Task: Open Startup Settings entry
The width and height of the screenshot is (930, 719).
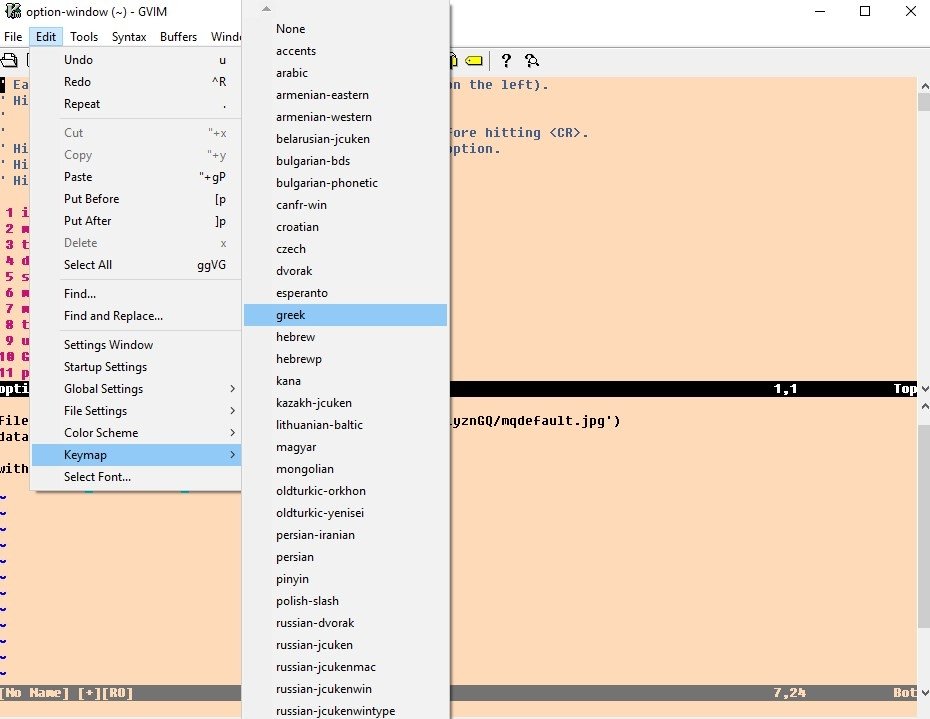Action: tap(136, 367)
